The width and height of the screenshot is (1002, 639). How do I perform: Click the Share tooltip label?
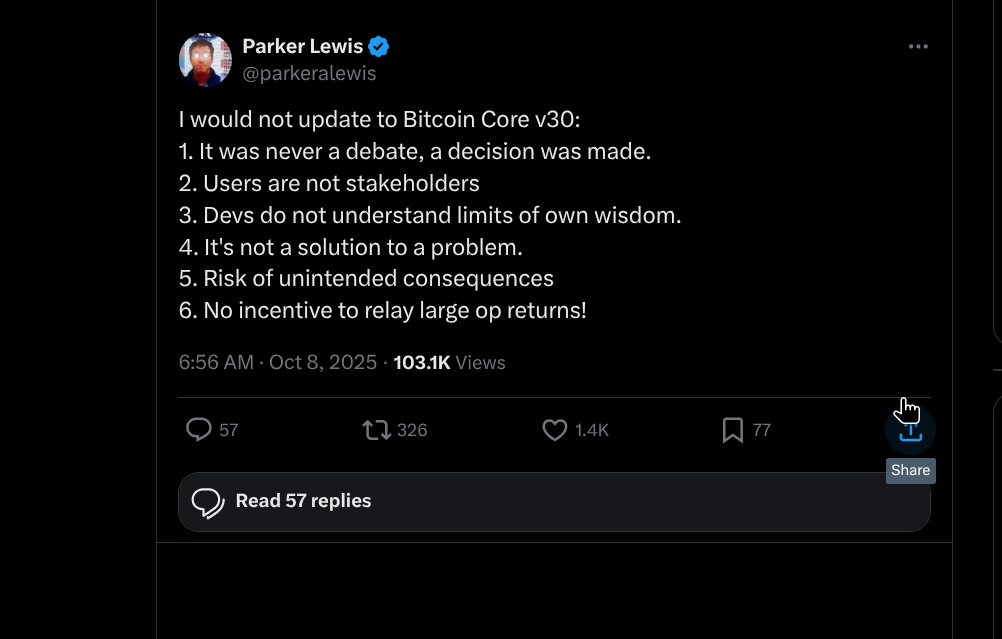pos(911,470)
